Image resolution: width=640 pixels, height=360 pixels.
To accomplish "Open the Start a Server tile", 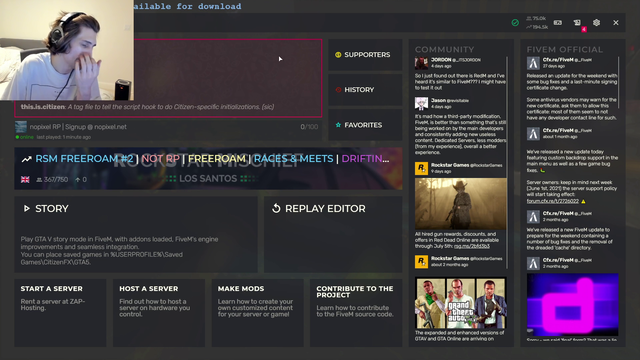I will [x=60, y=313].
